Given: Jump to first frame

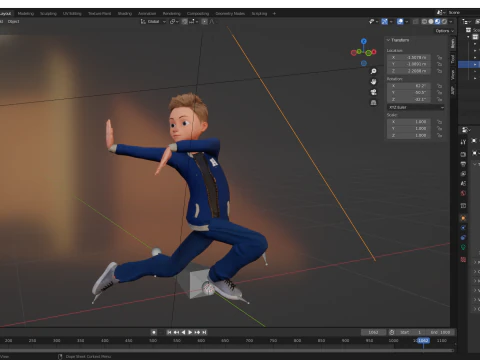Looking at the screenshot, I should point(169,332).
